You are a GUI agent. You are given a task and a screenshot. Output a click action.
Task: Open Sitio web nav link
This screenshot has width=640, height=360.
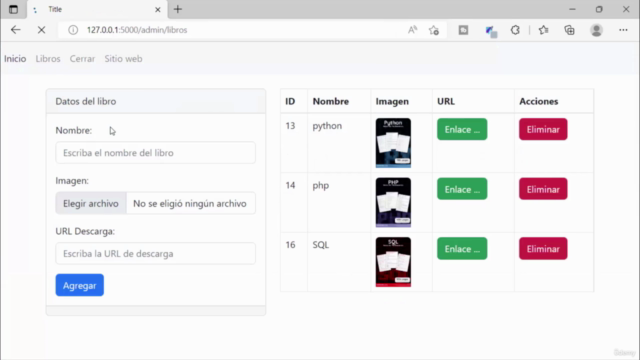(123, 59)
